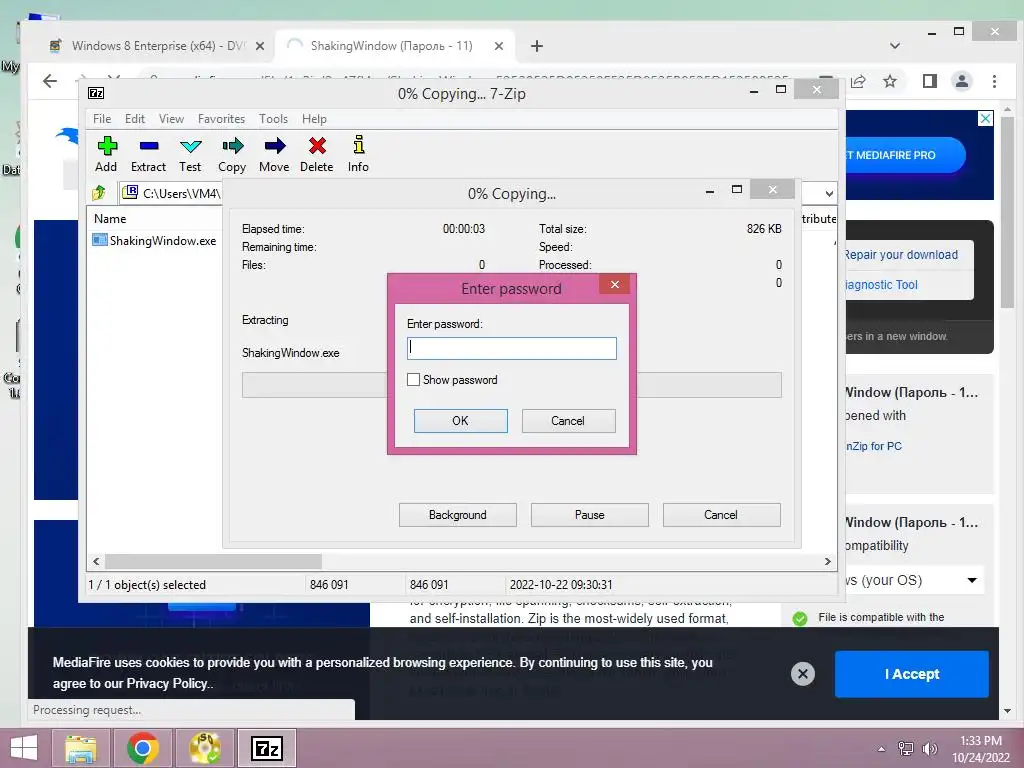Click the Move toolbar icon

(274, 154)
